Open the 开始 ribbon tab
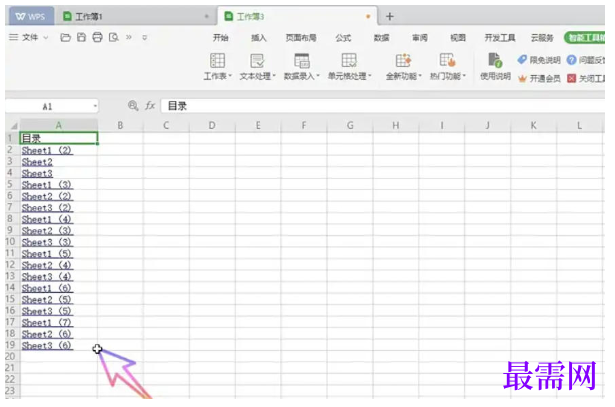 [220, 38]
